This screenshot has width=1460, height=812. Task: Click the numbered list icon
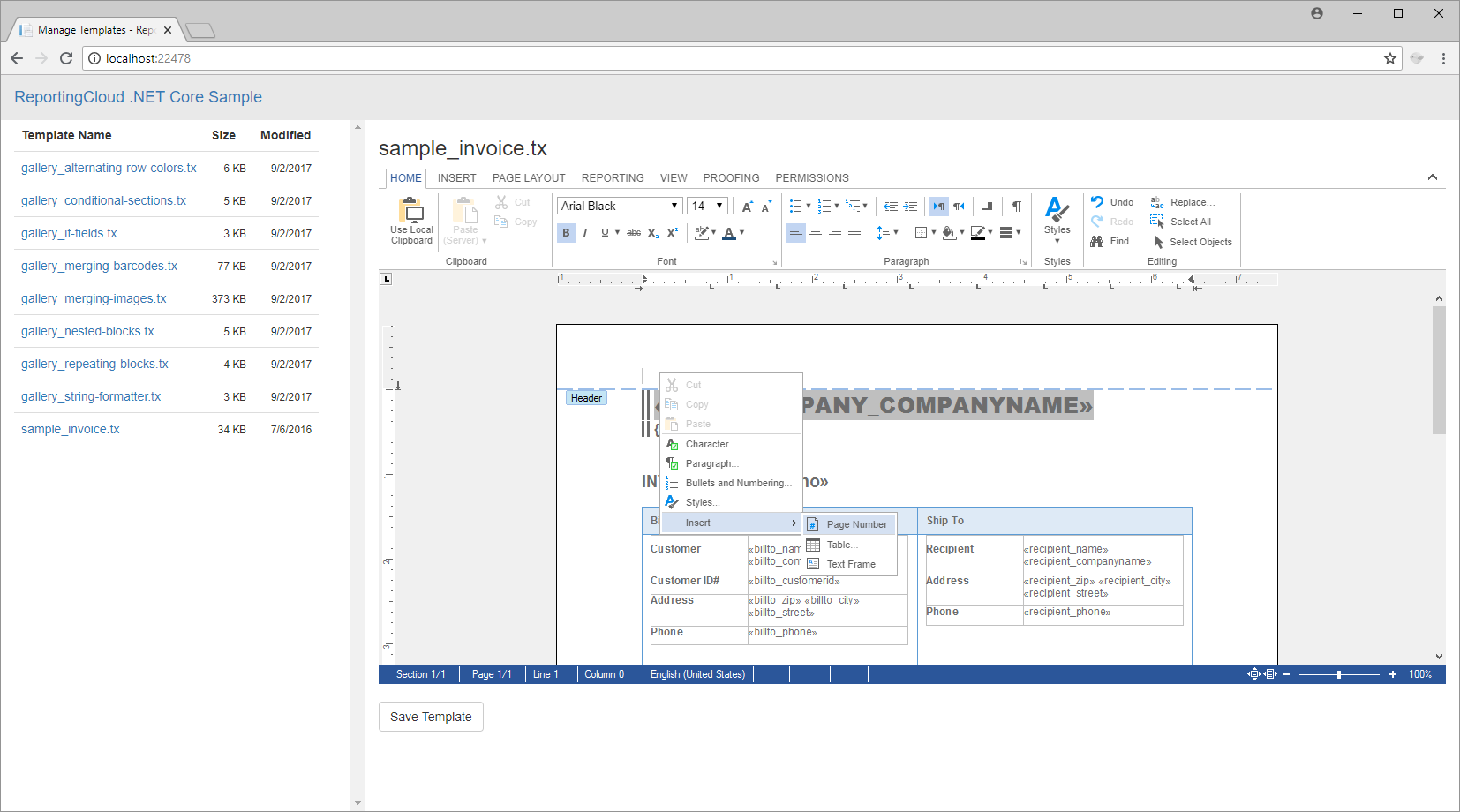pyautogui.click(x=824, y=207)
